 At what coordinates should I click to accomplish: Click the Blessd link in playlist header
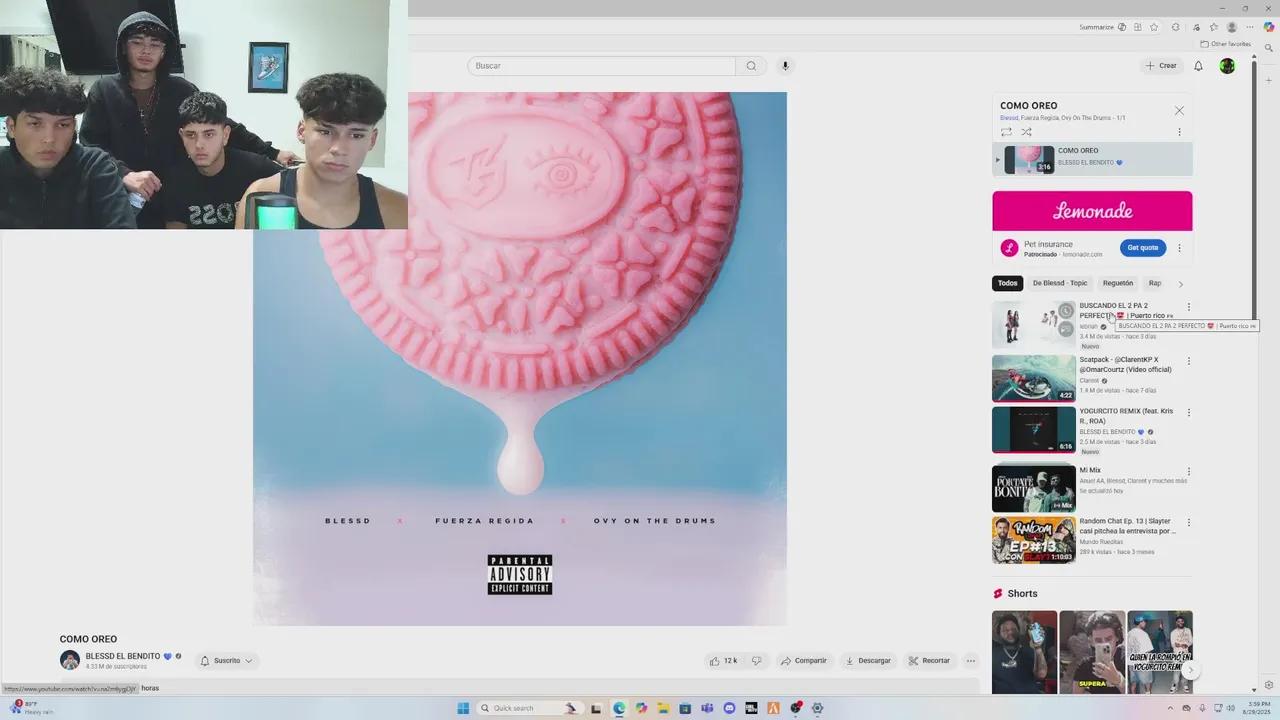[1009, 118]
